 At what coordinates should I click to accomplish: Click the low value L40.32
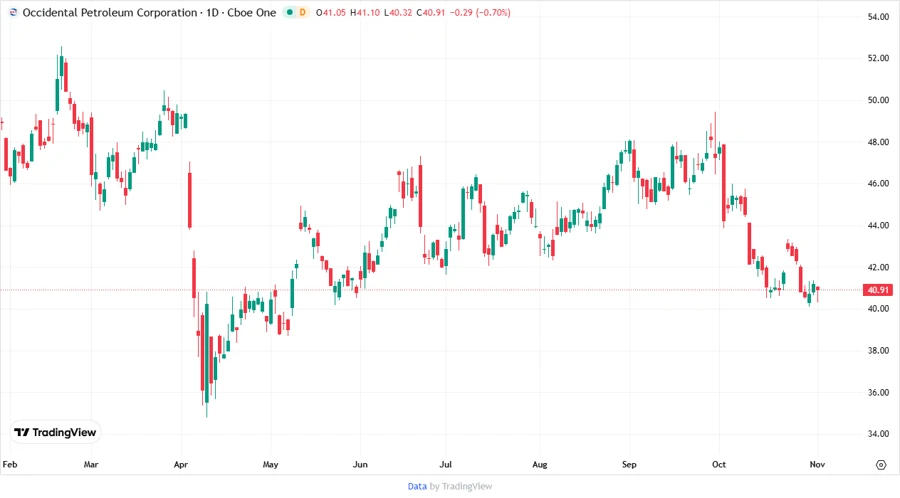[398, 12]
